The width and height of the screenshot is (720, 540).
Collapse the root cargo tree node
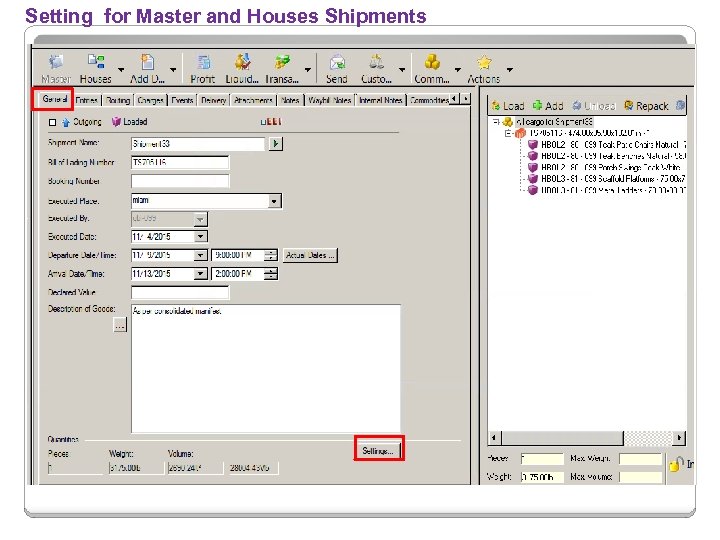pos(496,122)
